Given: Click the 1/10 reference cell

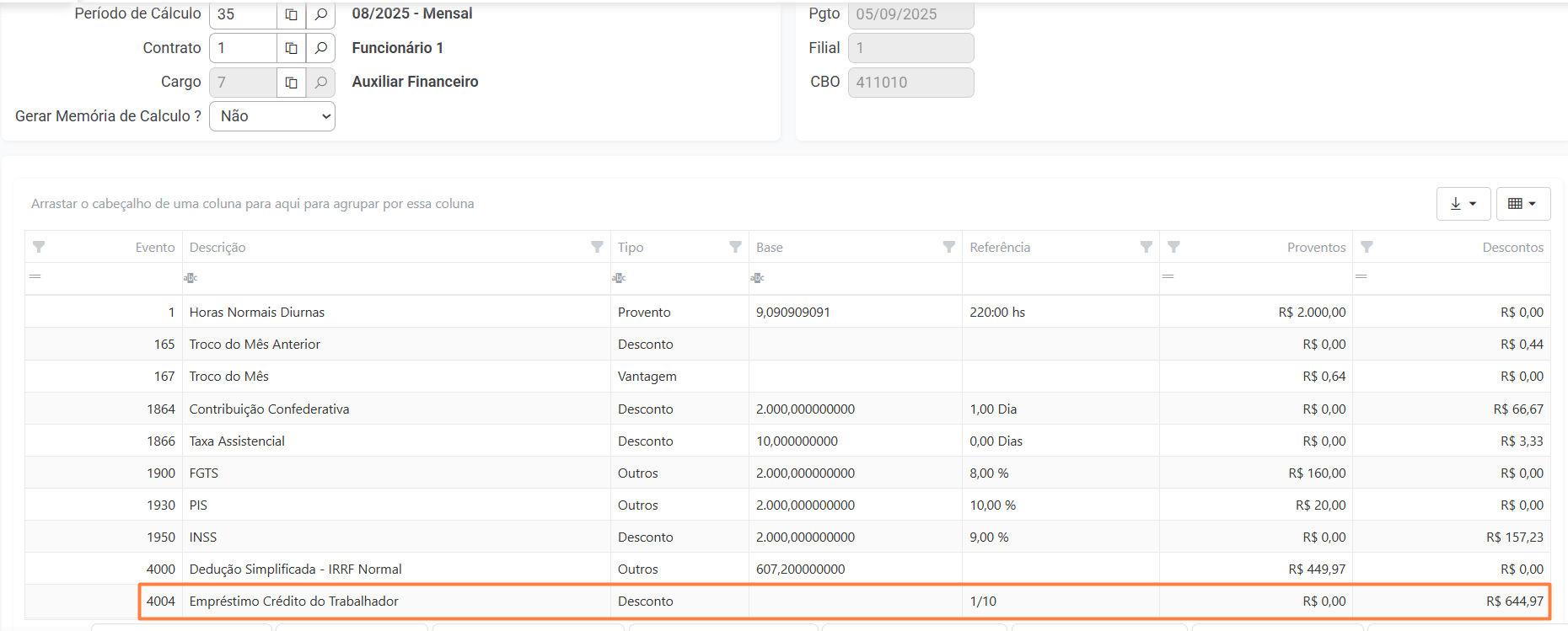Looking at the screenshot, I should click(x=1061, y=601).
